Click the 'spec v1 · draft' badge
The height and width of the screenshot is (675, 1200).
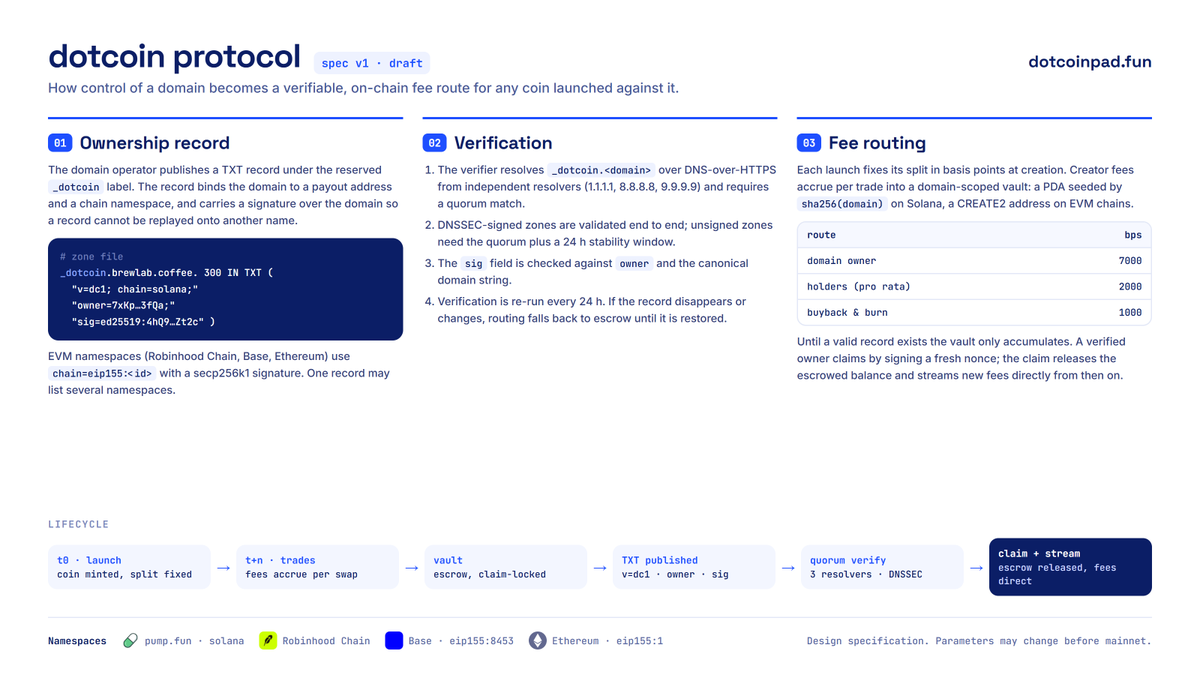tap(372, 63)
